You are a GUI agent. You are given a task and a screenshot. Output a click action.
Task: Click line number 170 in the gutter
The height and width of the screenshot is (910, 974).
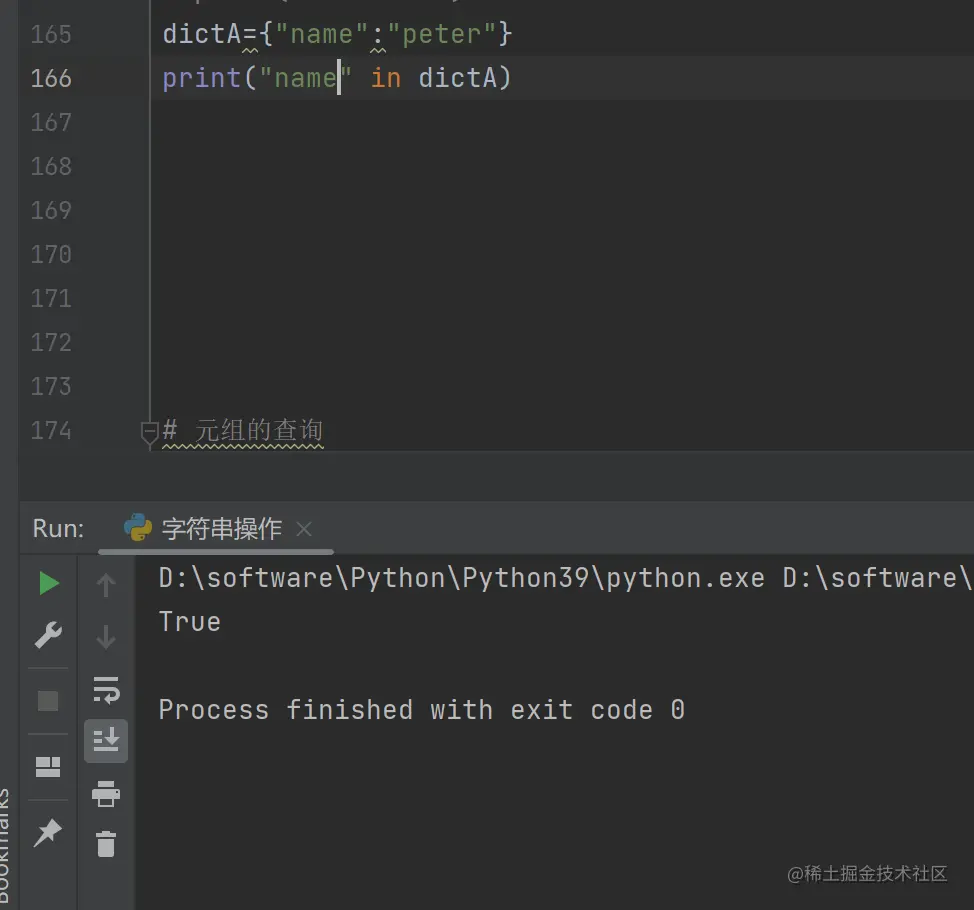click(51, 255)
